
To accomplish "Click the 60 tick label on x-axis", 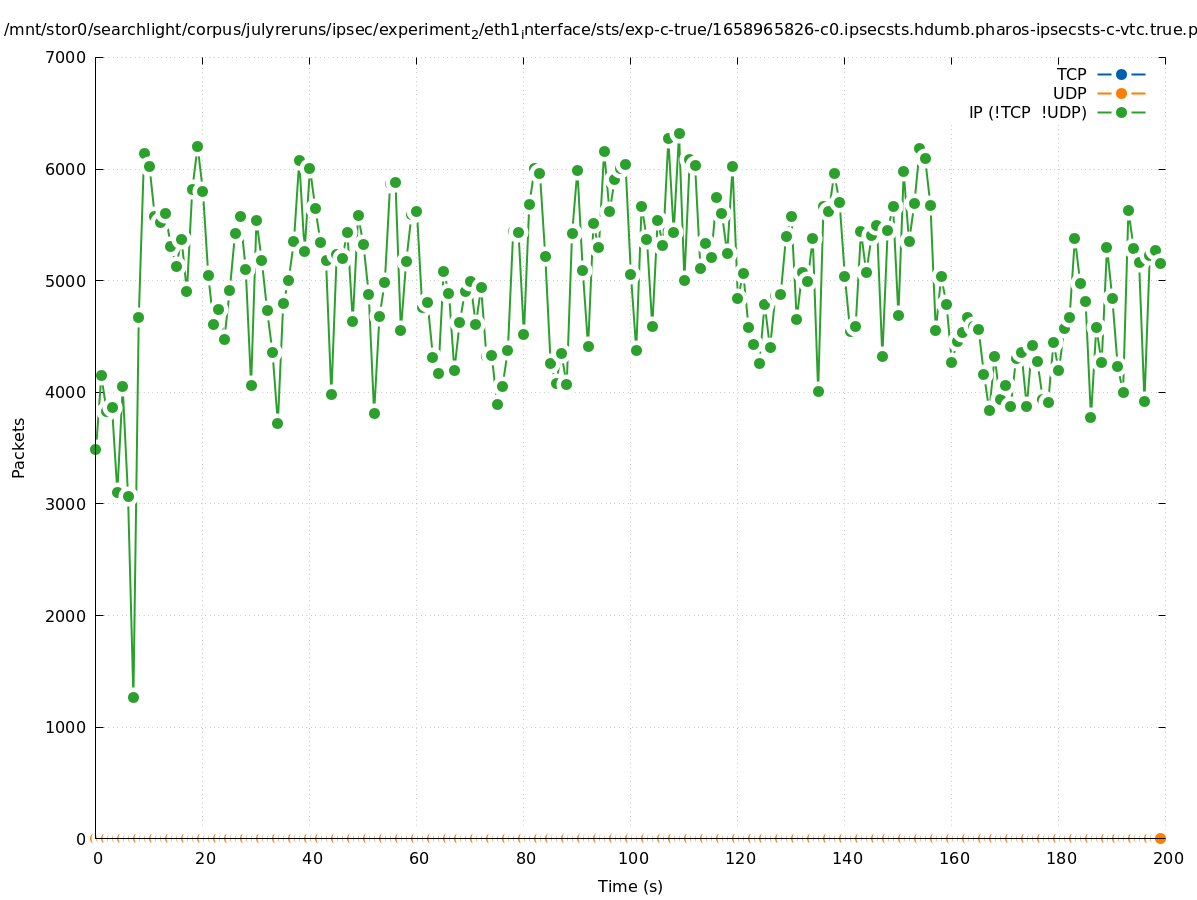I will tap(418, 858).
